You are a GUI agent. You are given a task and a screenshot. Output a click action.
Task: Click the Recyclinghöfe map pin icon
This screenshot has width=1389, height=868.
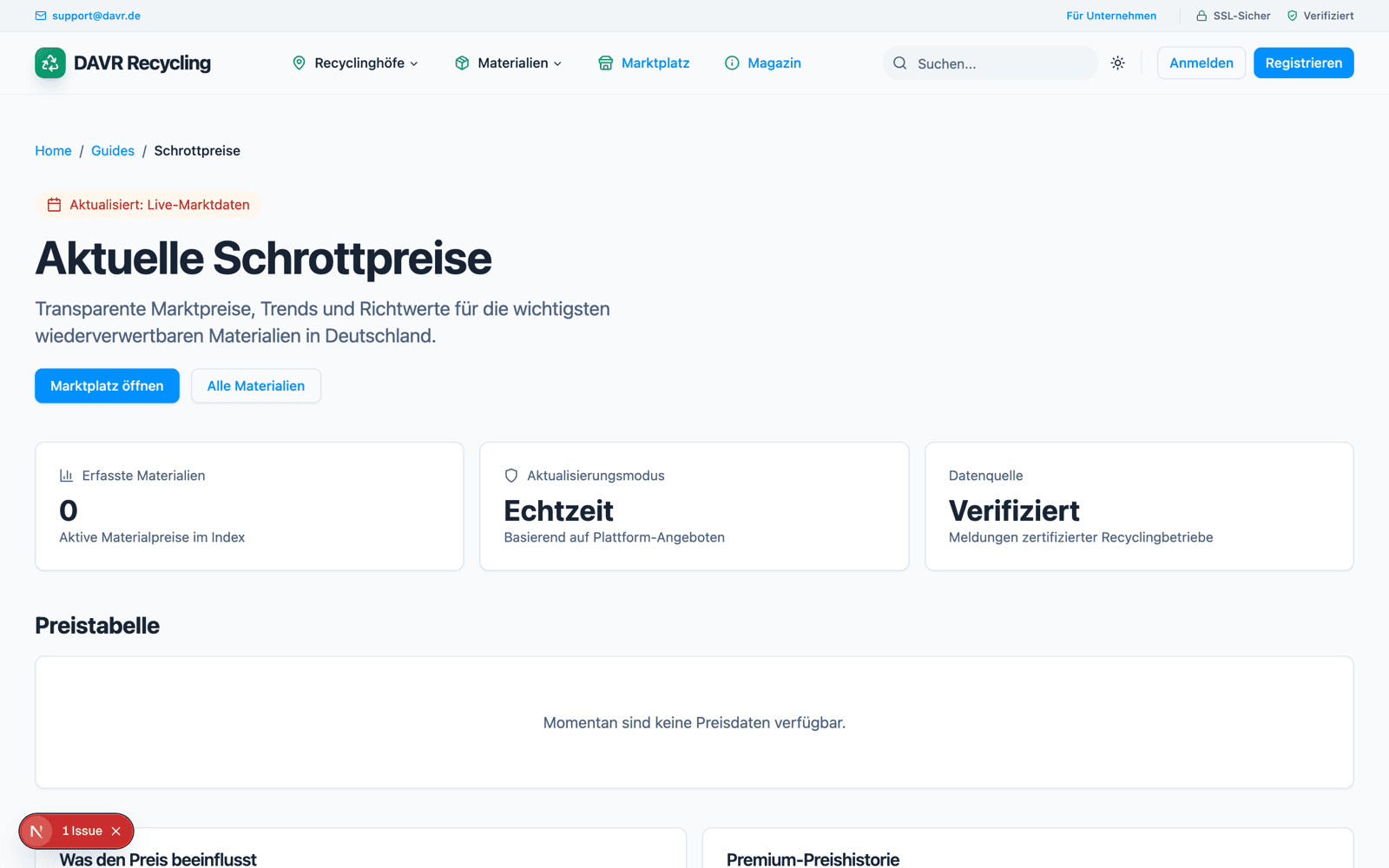coord(299,62)
